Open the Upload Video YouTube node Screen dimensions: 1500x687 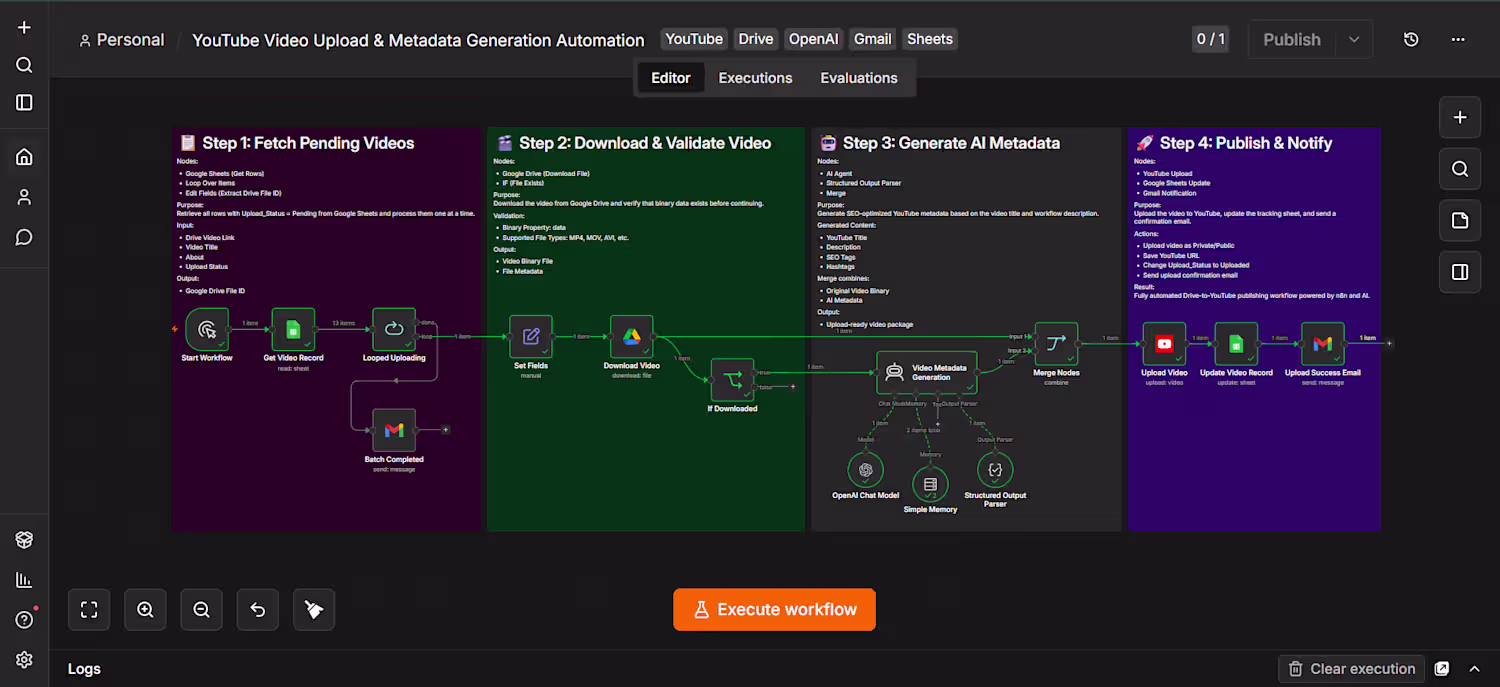(1164, 344)
